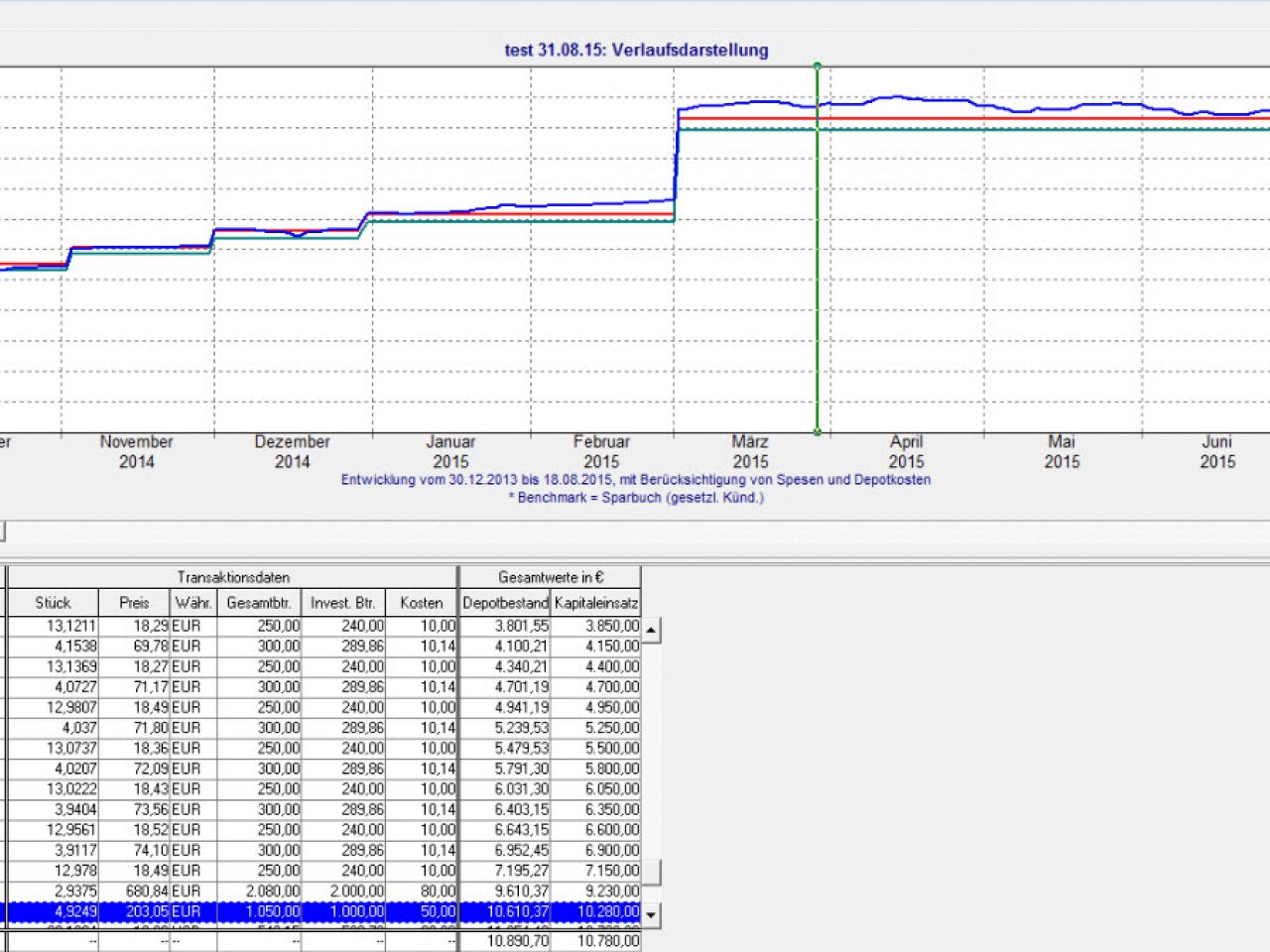Screen dimensions: 1270x952
Task: Click the Depotbestand column header
Action: [x=505, y=603]
